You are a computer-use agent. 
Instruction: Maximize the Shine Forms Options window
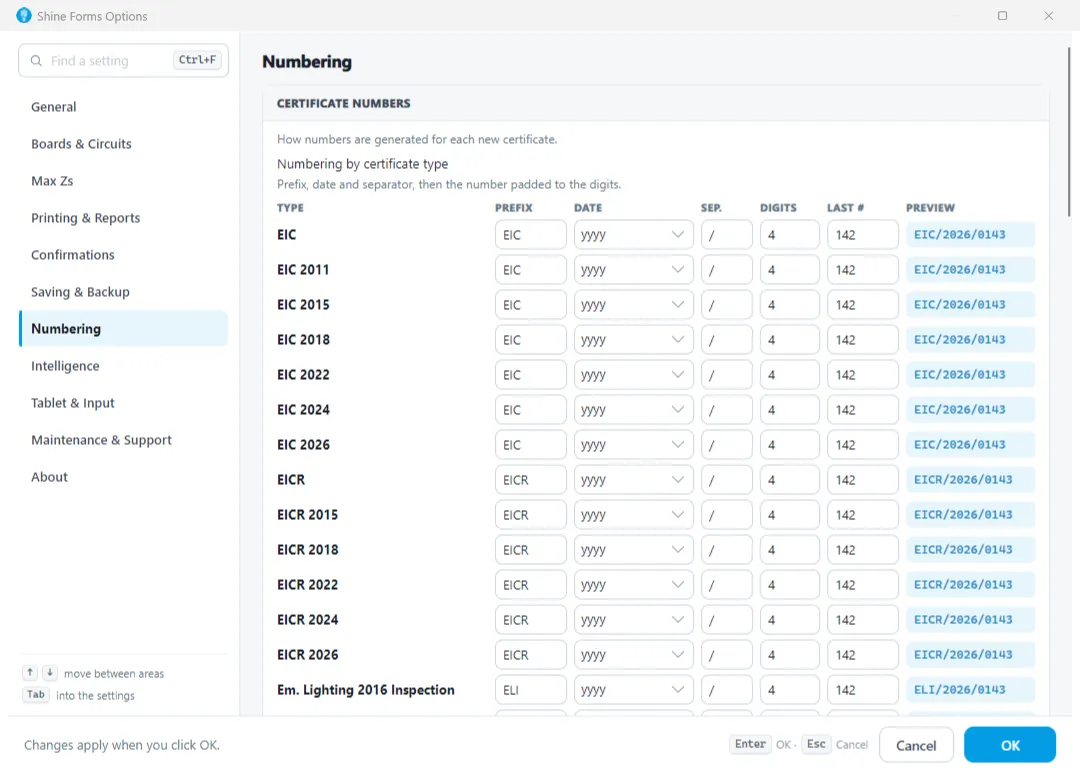click(1002, 15)
